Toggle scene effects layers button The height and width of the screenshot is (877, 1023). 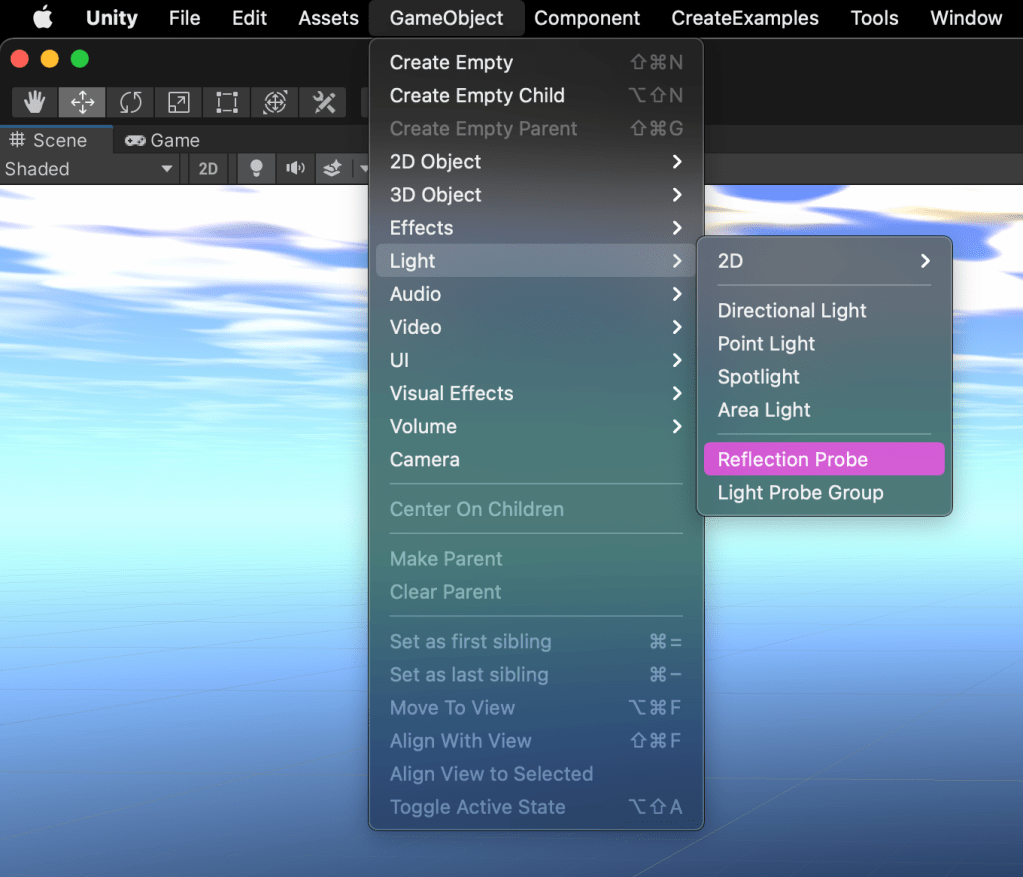pos(332,169)
